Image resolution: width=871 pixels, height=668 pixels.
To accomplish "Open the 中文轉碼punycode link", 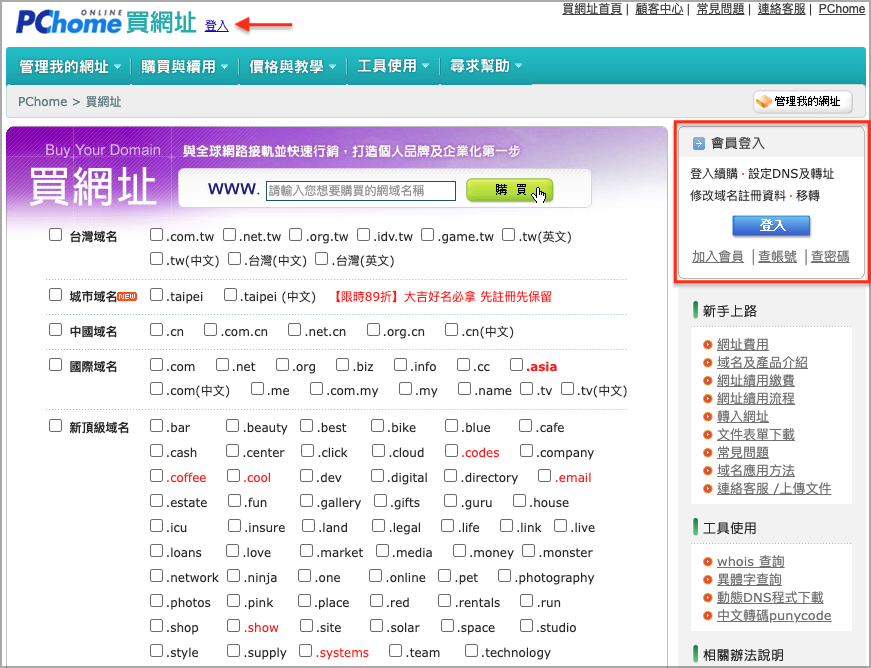I will [774, 616].
